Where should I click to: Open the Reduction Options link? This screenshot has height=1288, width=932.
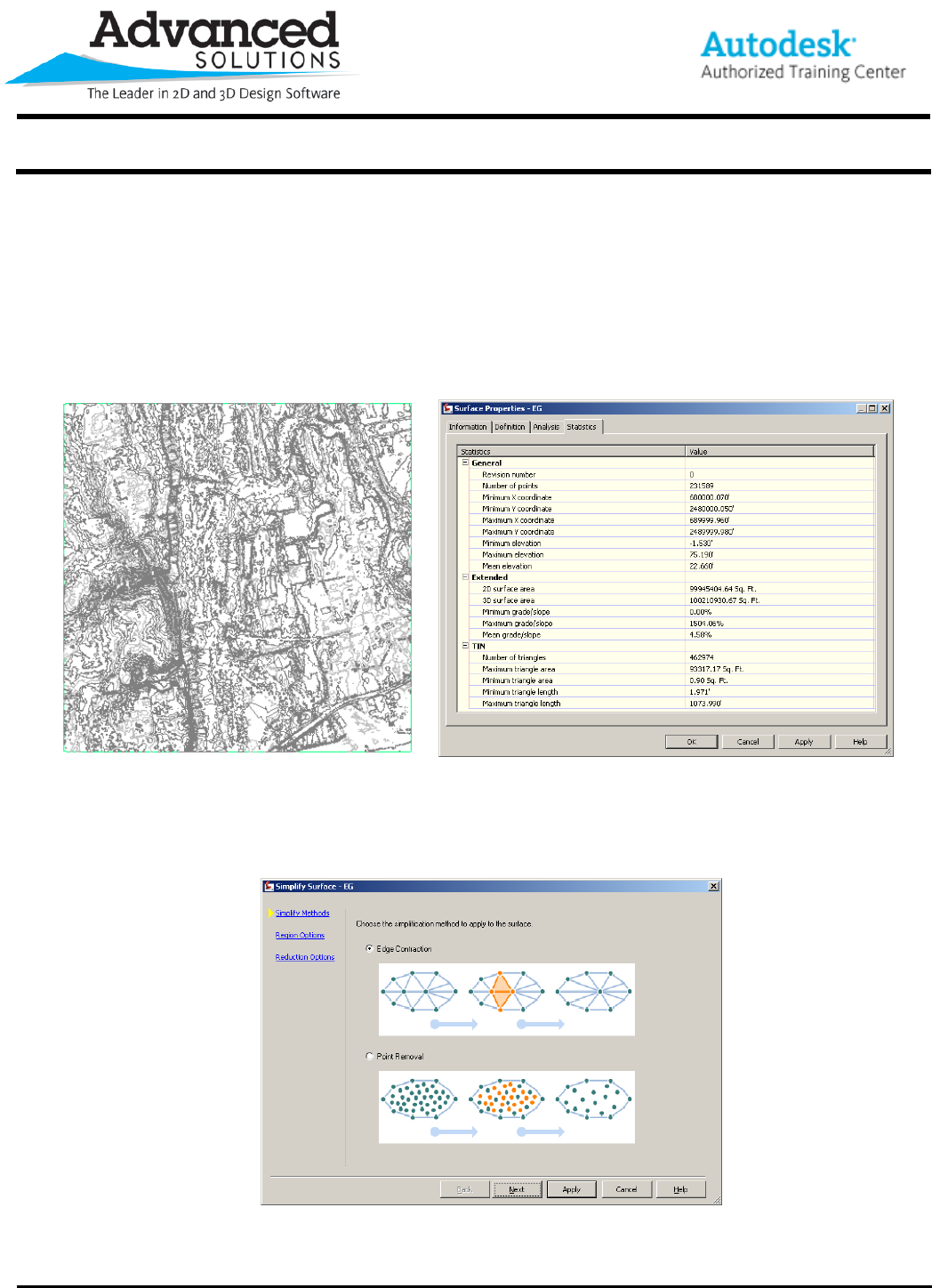(x=305, y=958)
